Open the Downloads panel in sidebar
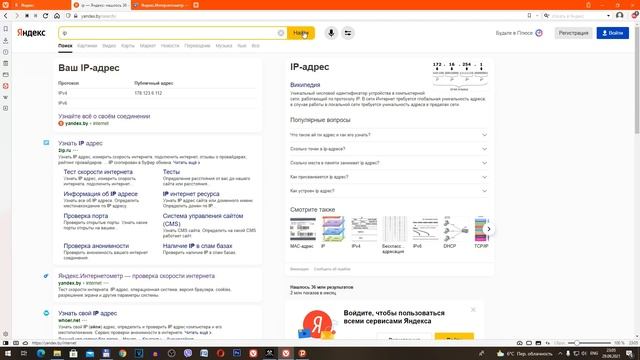Screen dimensions: 640x360 6,40
